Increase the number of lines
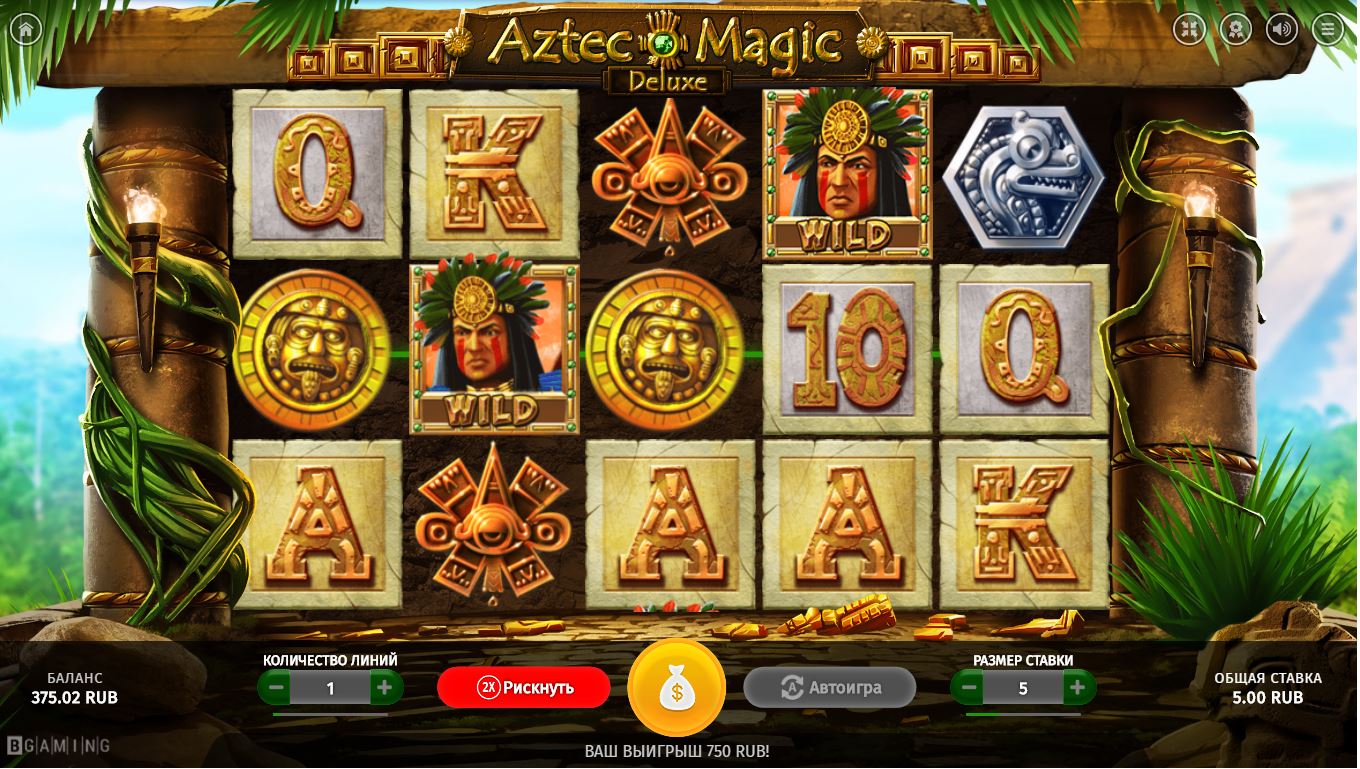 (x=385, y=688)
